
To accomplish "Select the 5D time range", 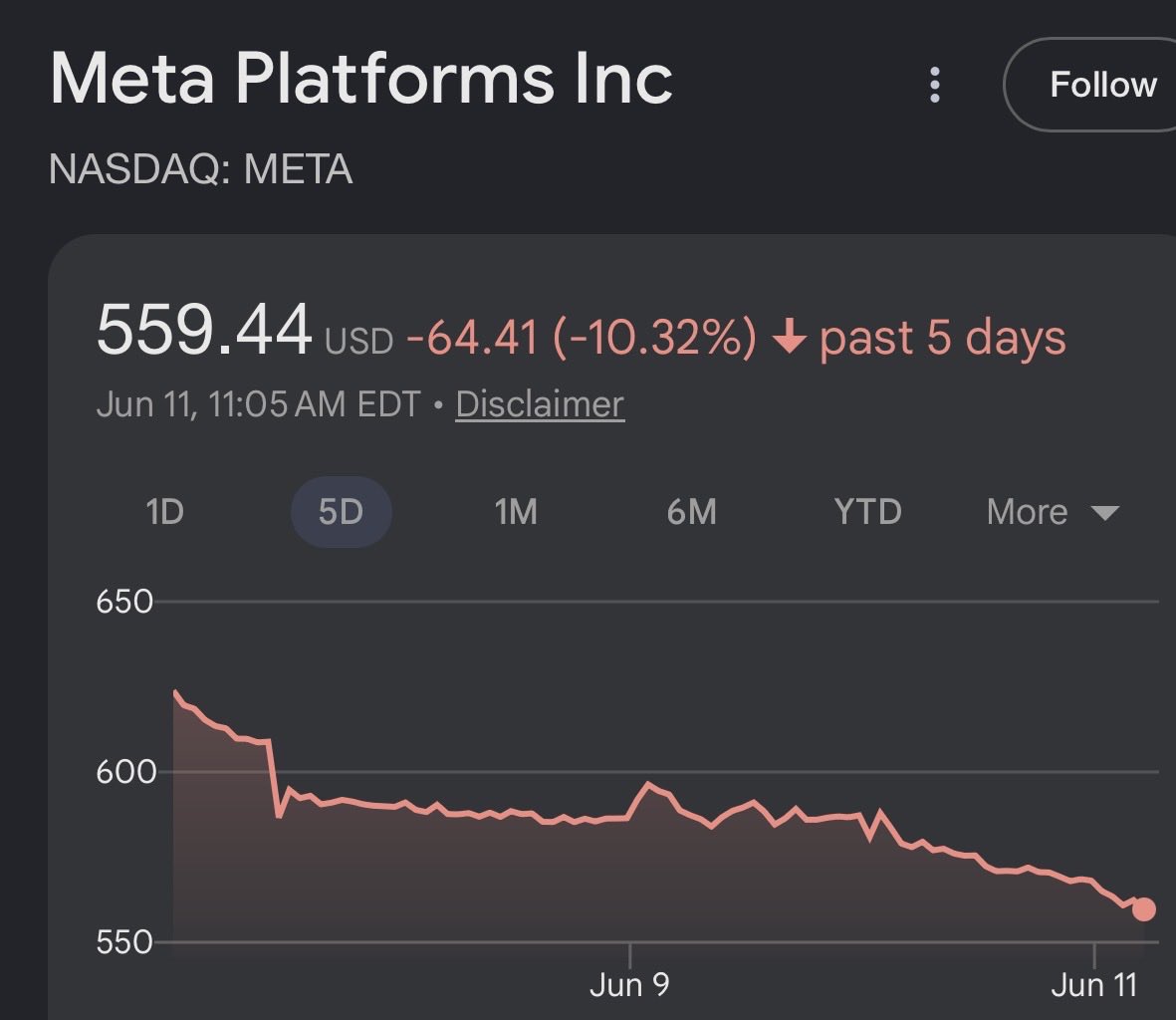I will 342,512.
